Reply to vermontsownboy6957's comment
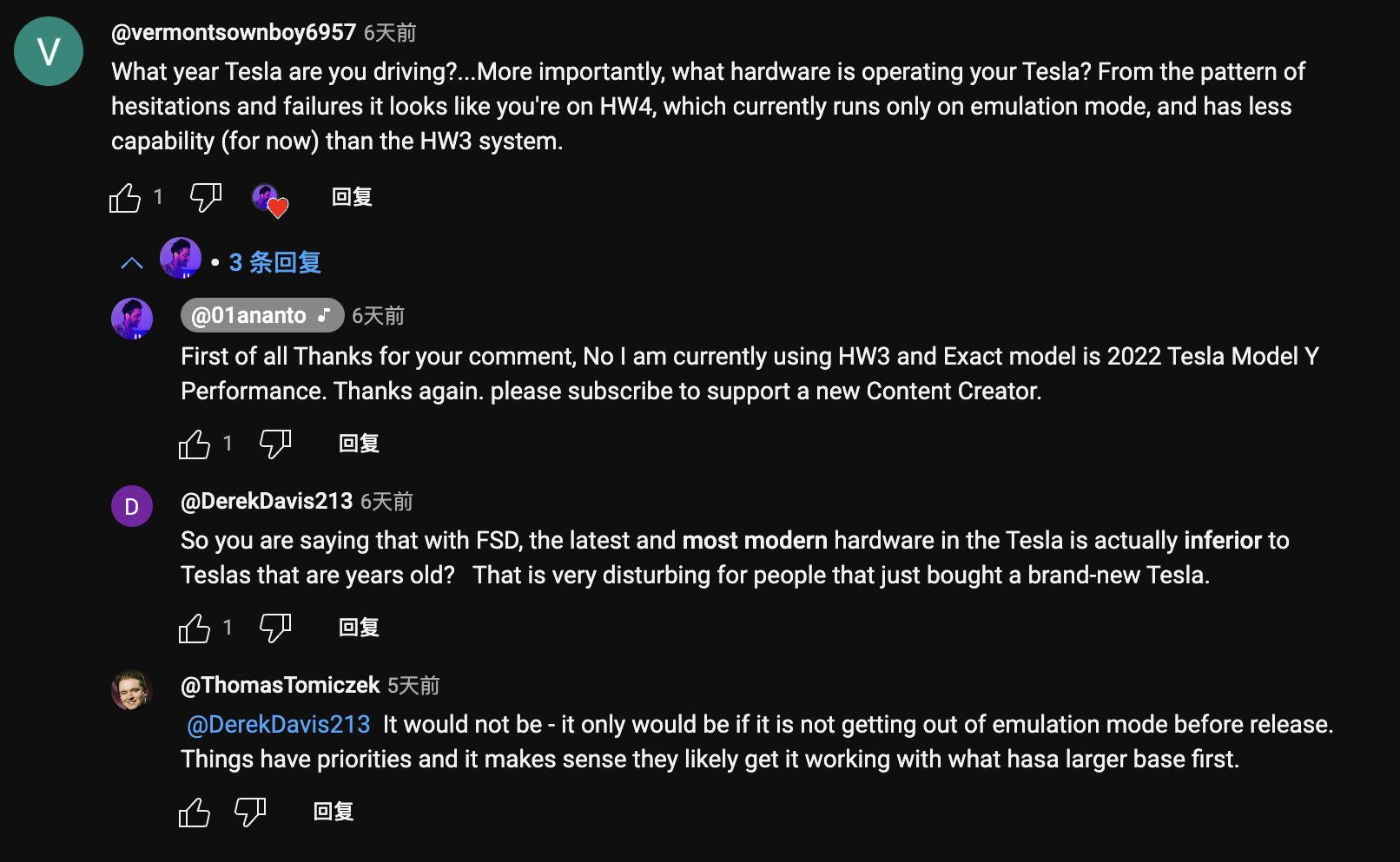The width and height of the screenshot is (1400, 862). point(352,198)
